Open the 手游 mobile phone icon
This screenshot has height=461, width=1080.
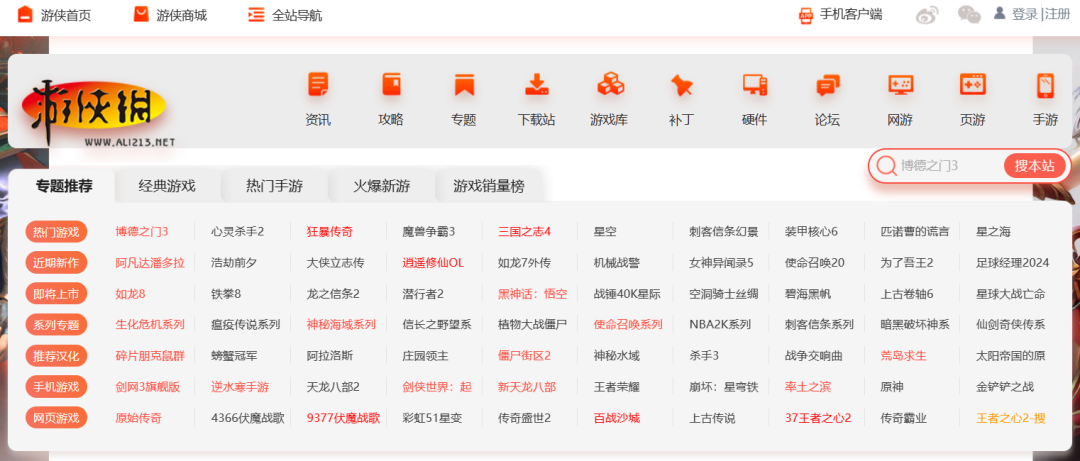coord(1046,85)
